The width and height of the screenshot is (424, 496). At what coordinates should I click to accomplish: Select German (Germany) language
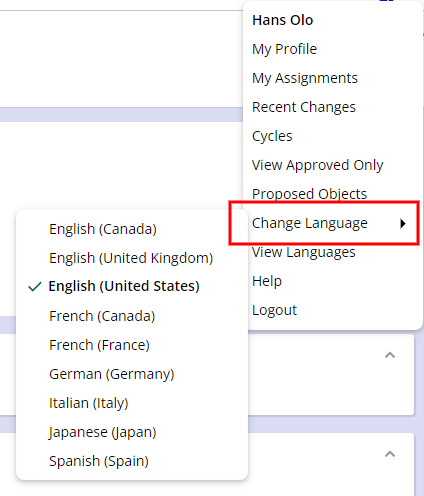pyautogui.click(x=112, y=374)
